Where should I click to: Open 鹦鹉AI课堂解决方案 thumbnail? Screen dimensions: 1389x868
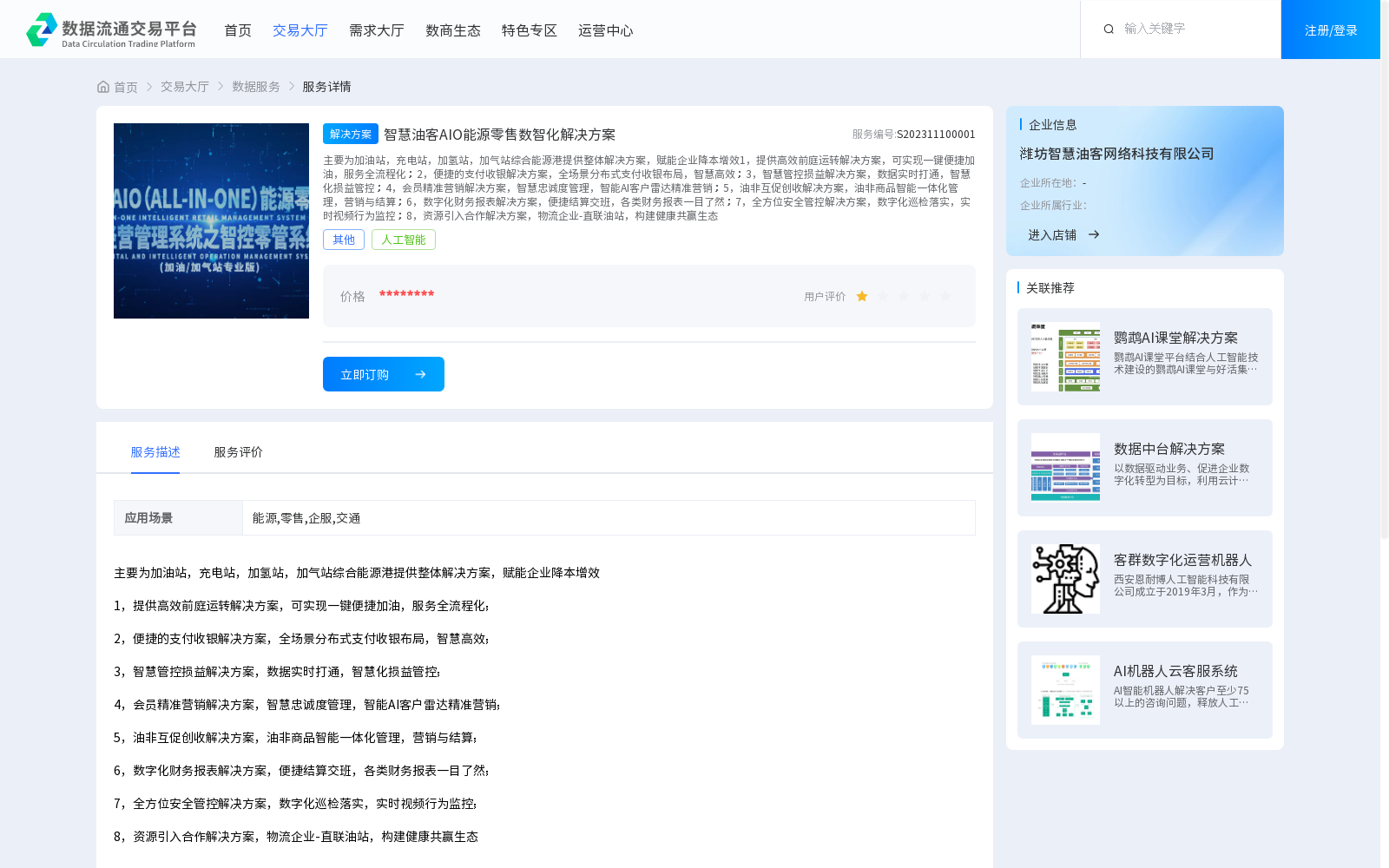point(1065,357)
